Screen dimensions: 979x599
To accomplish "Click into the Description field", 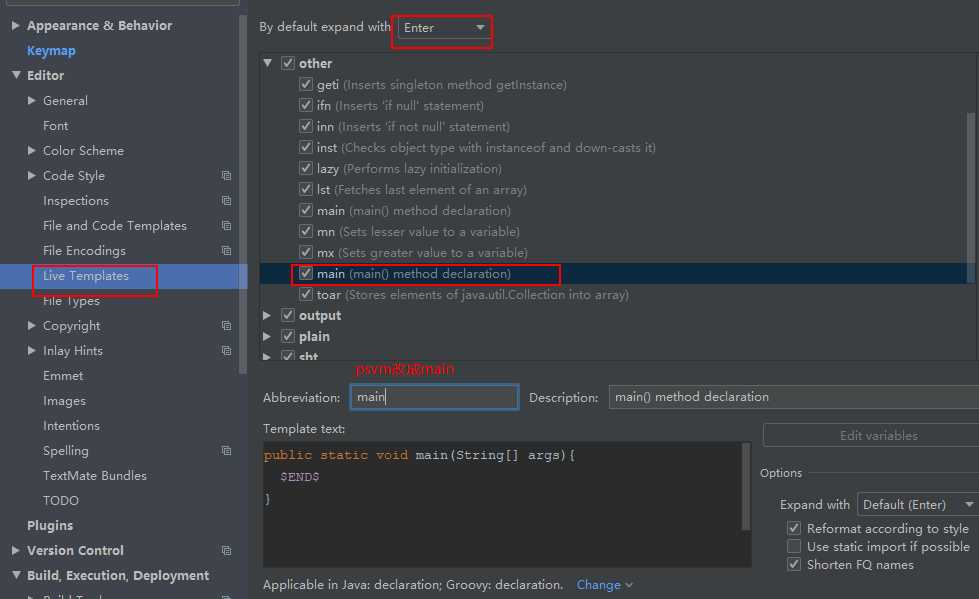I will pos(794,397).
